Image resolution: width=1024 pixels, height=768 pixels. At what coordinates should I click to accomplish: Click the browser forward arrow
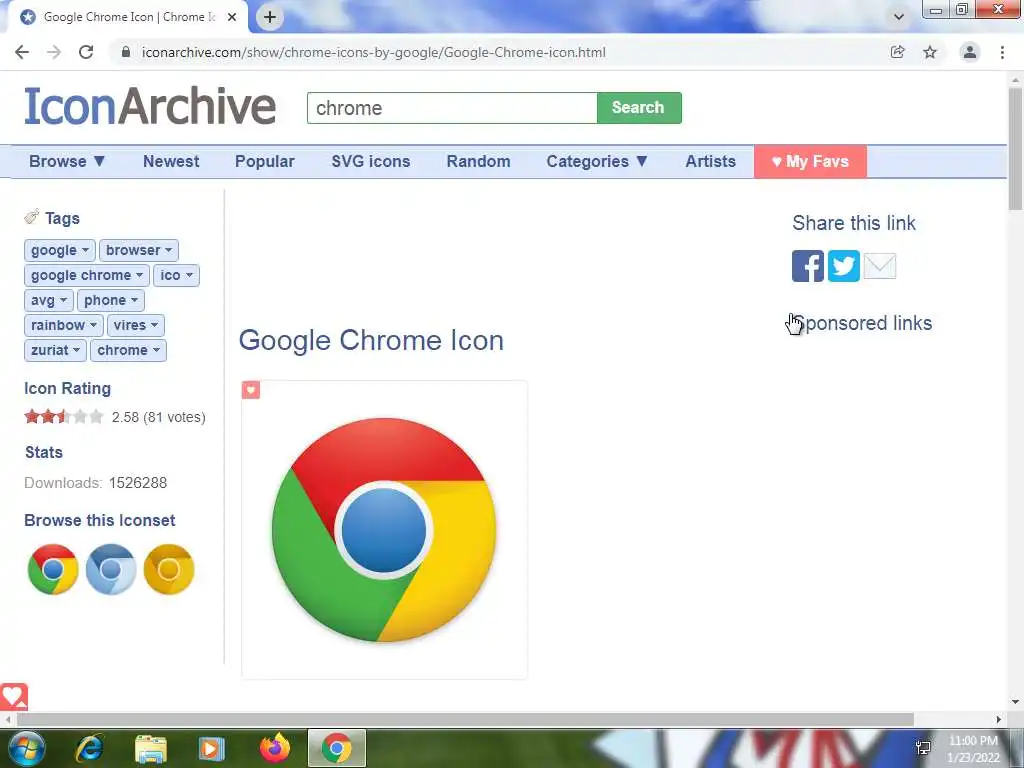click(54, 52)
